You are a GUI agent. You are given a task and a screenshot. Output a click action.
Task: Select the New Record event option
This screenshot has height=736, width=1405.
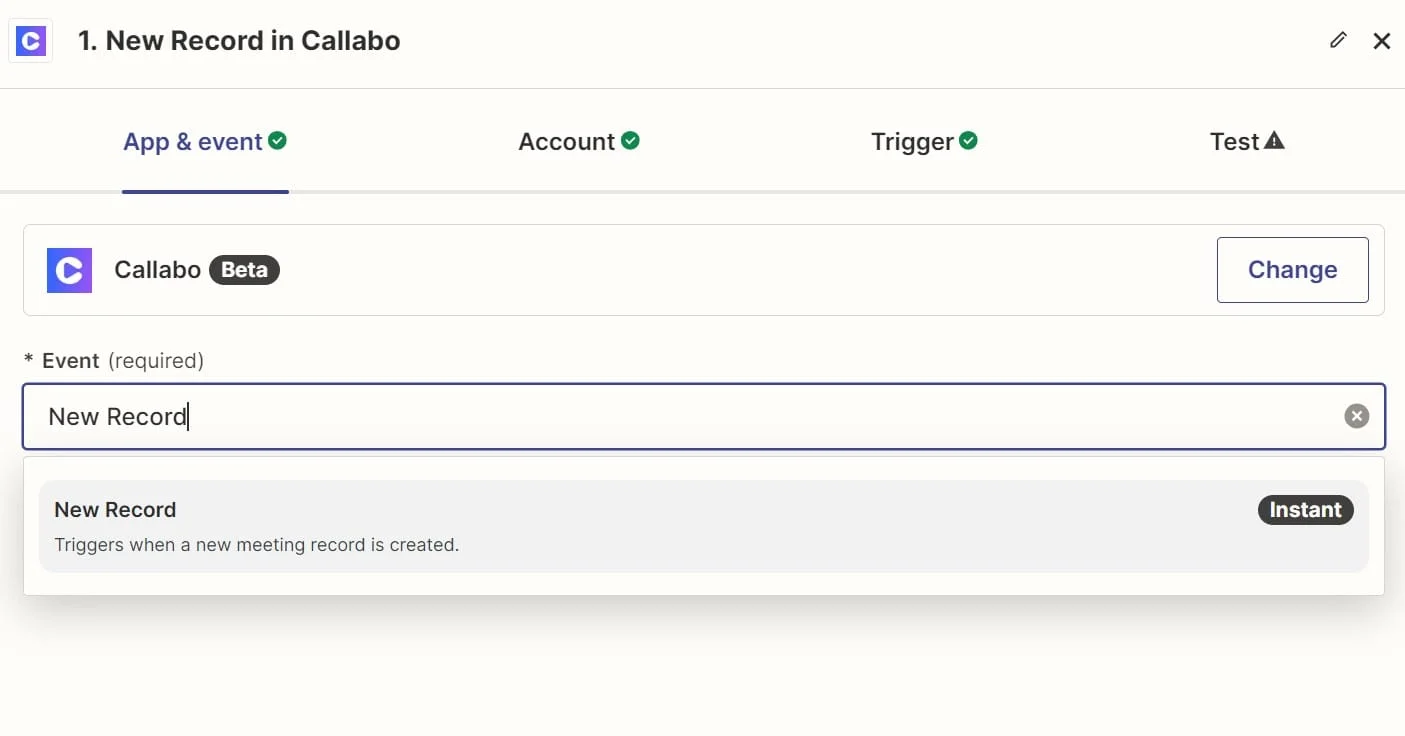[600, 526]
